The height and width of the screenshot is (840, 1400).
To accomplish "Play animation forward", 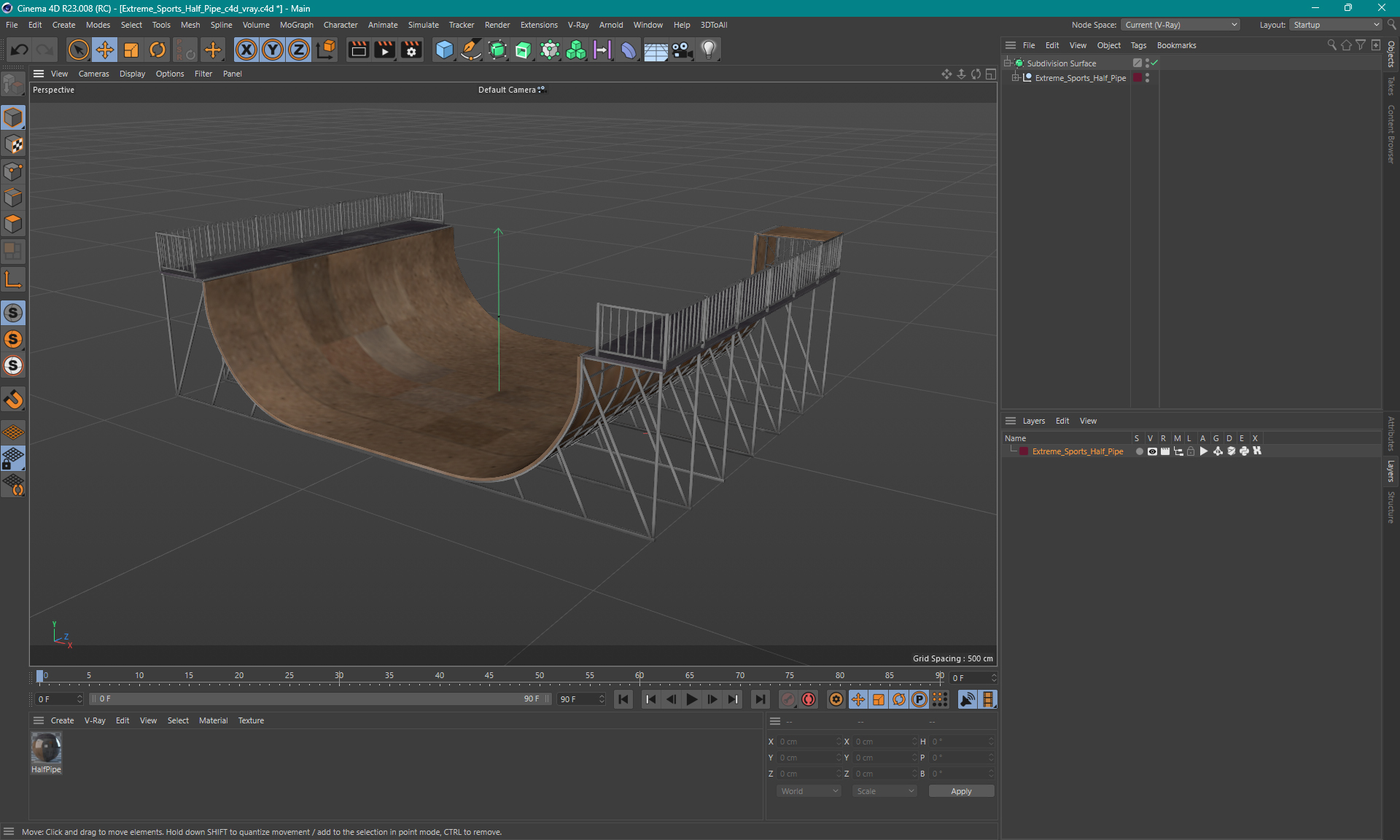I will [x=692, y=699].
